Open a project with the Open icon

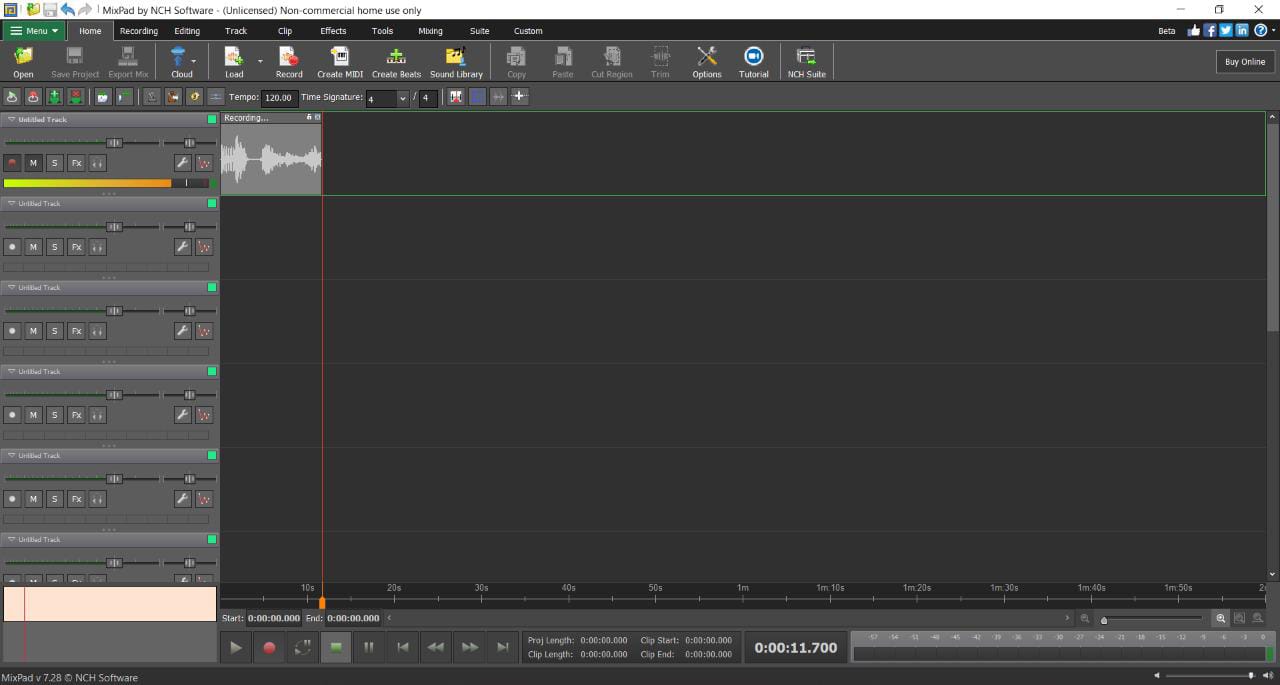tap(23, 62)
